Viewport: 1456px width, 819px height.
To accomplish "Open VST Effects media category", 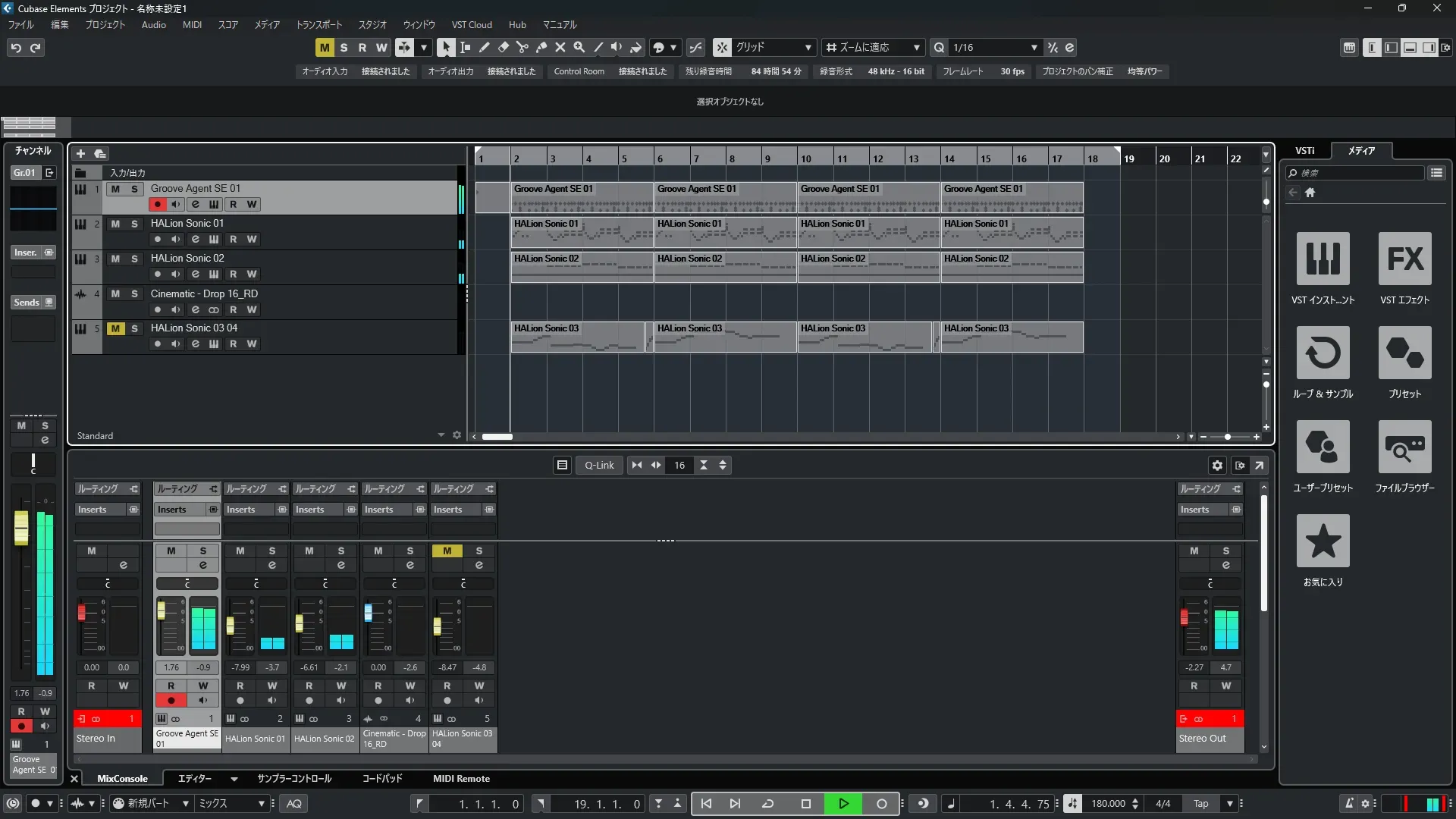I will tap(1404, 259).
